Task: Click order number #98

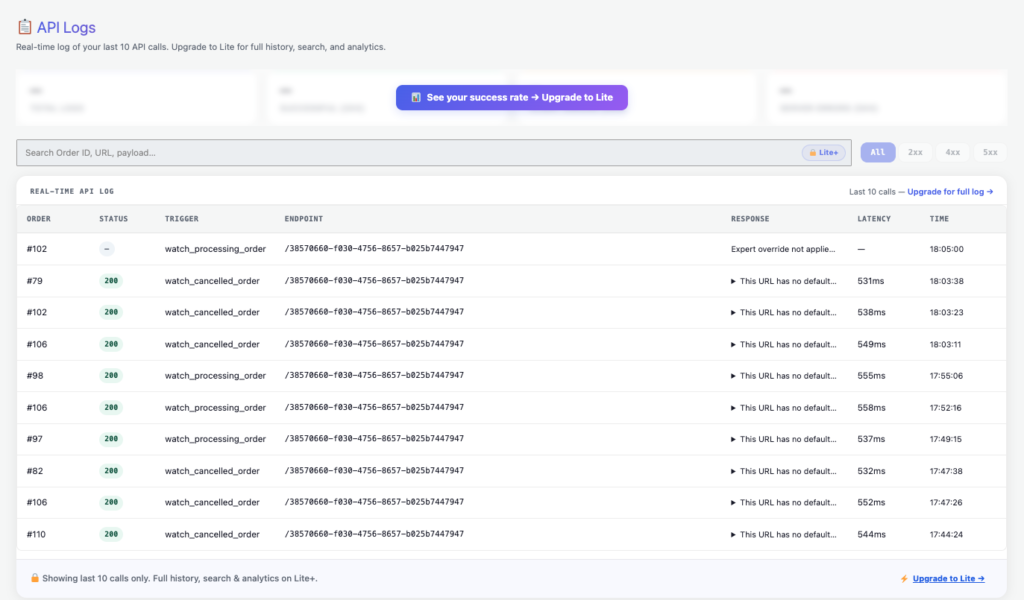Action: 35,375
